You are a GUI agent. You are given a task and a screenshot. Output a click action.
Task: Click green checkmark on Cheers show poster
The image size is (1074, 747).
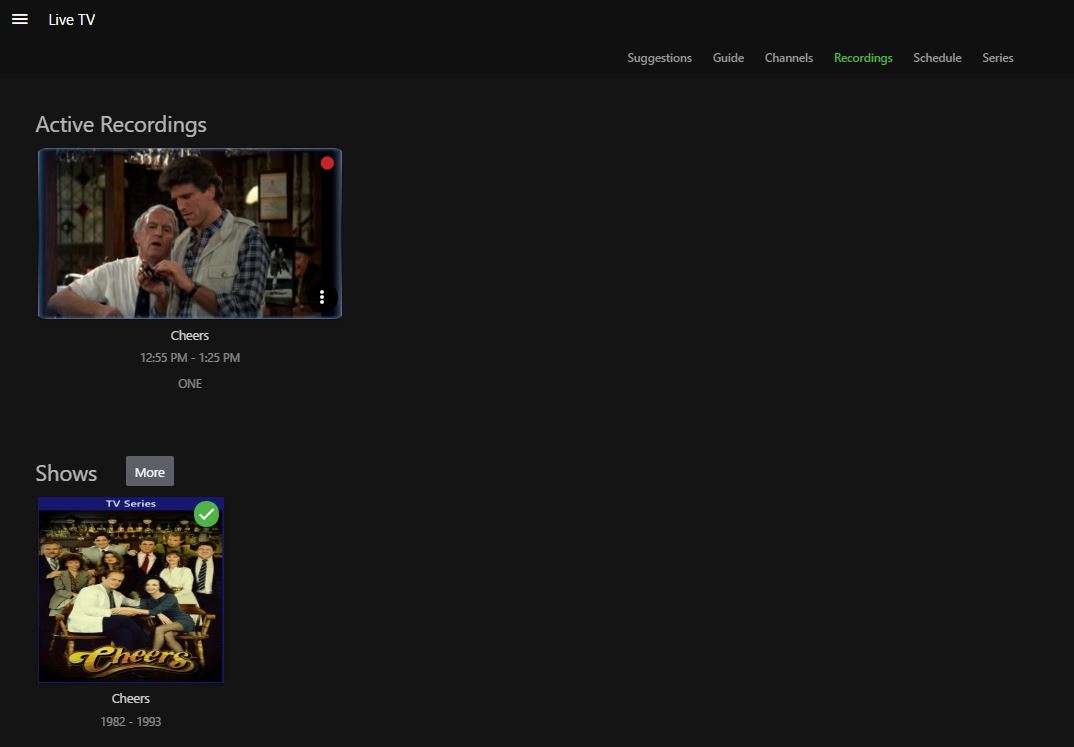(206, 514)
